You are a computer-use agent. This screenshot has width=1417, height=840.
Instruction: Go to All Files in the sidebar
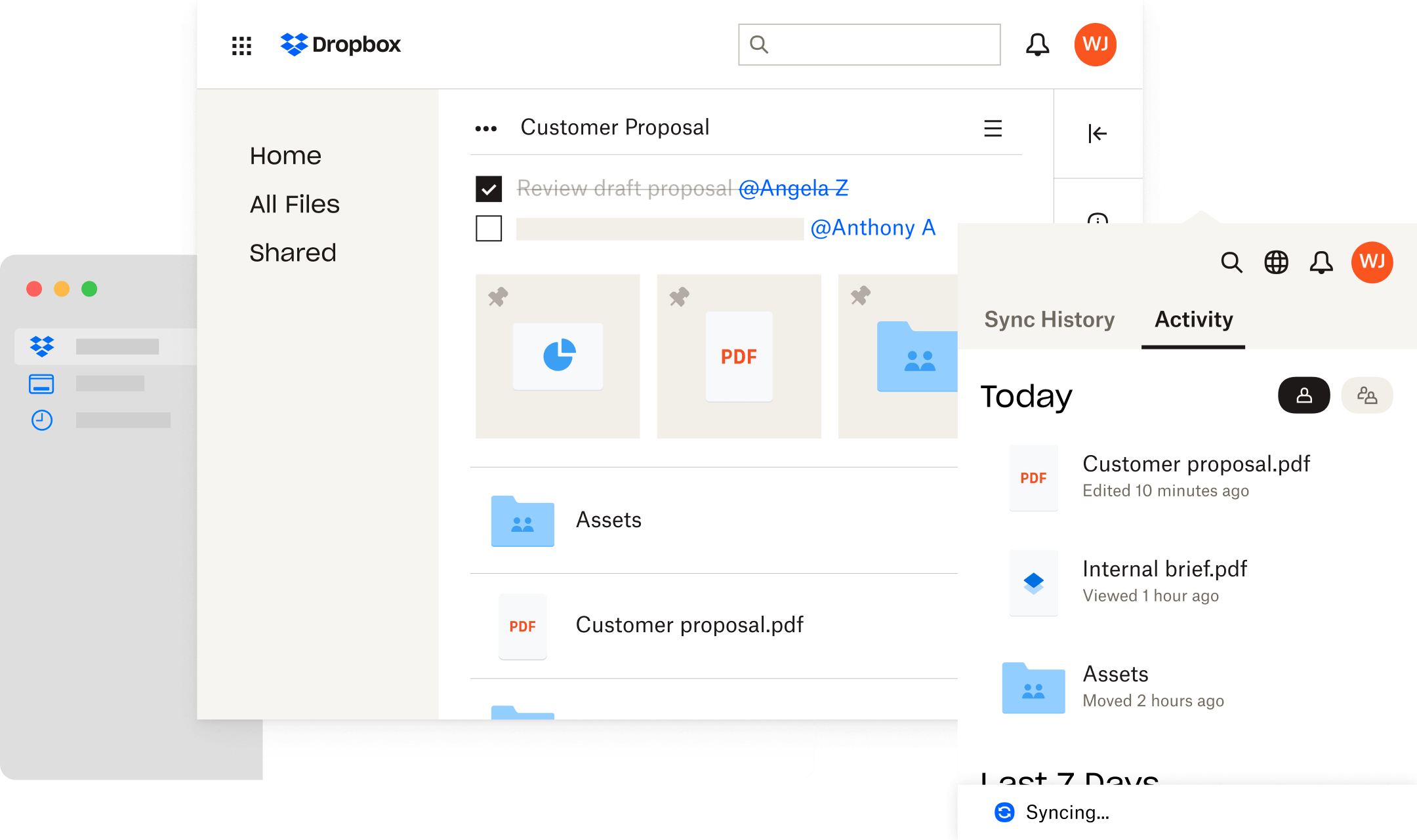[x=295, y=204]
